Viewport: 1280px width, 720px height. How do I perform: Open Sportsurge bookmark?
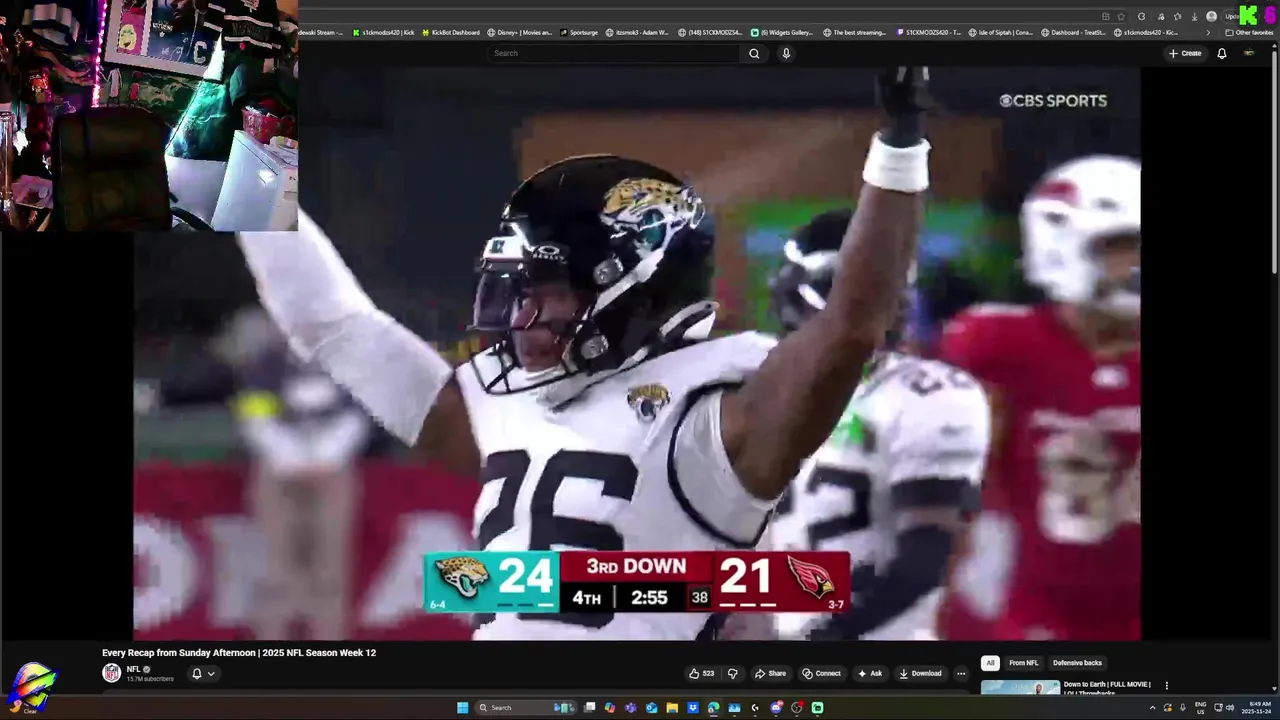coord(579,32)
